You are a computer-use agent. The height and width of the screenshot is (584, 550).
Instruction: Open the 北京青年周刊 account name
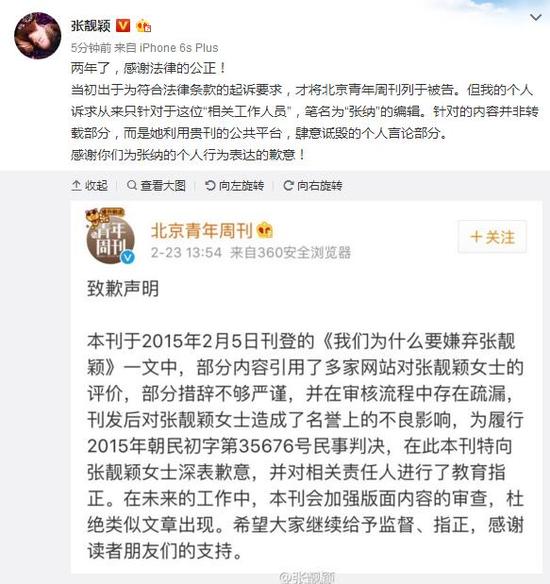202,231
